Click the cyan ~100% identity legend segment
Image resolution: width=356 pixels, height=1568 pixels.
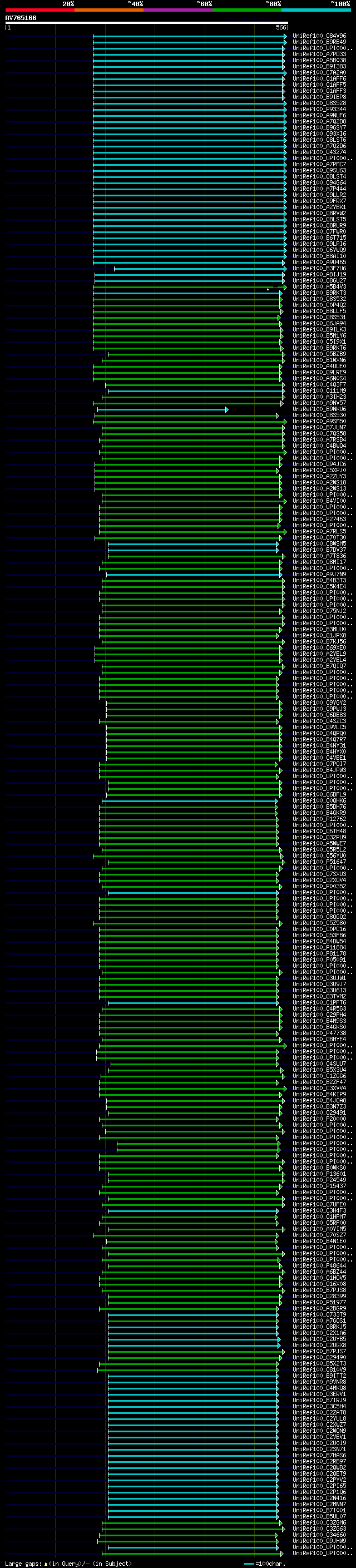coord(317,10)
